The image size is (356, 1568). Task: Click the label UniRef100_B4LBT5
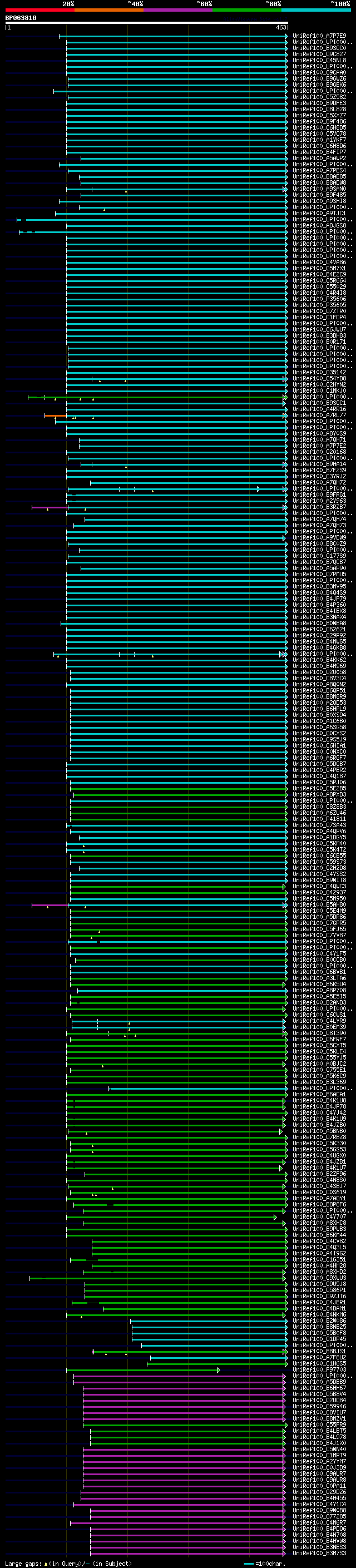319,1431
